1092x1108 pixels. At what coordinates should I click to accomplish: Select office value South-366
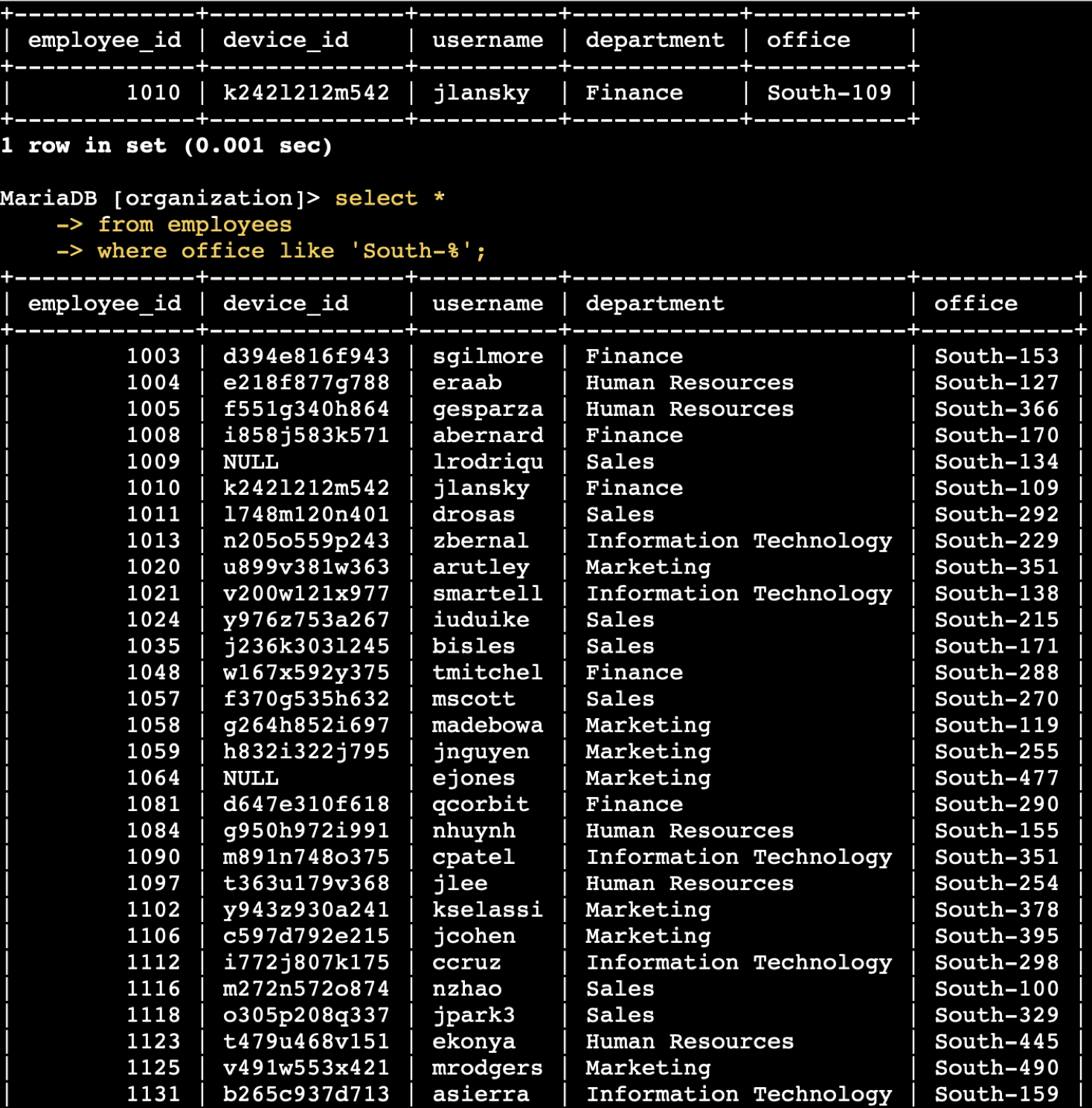point(996,409)
